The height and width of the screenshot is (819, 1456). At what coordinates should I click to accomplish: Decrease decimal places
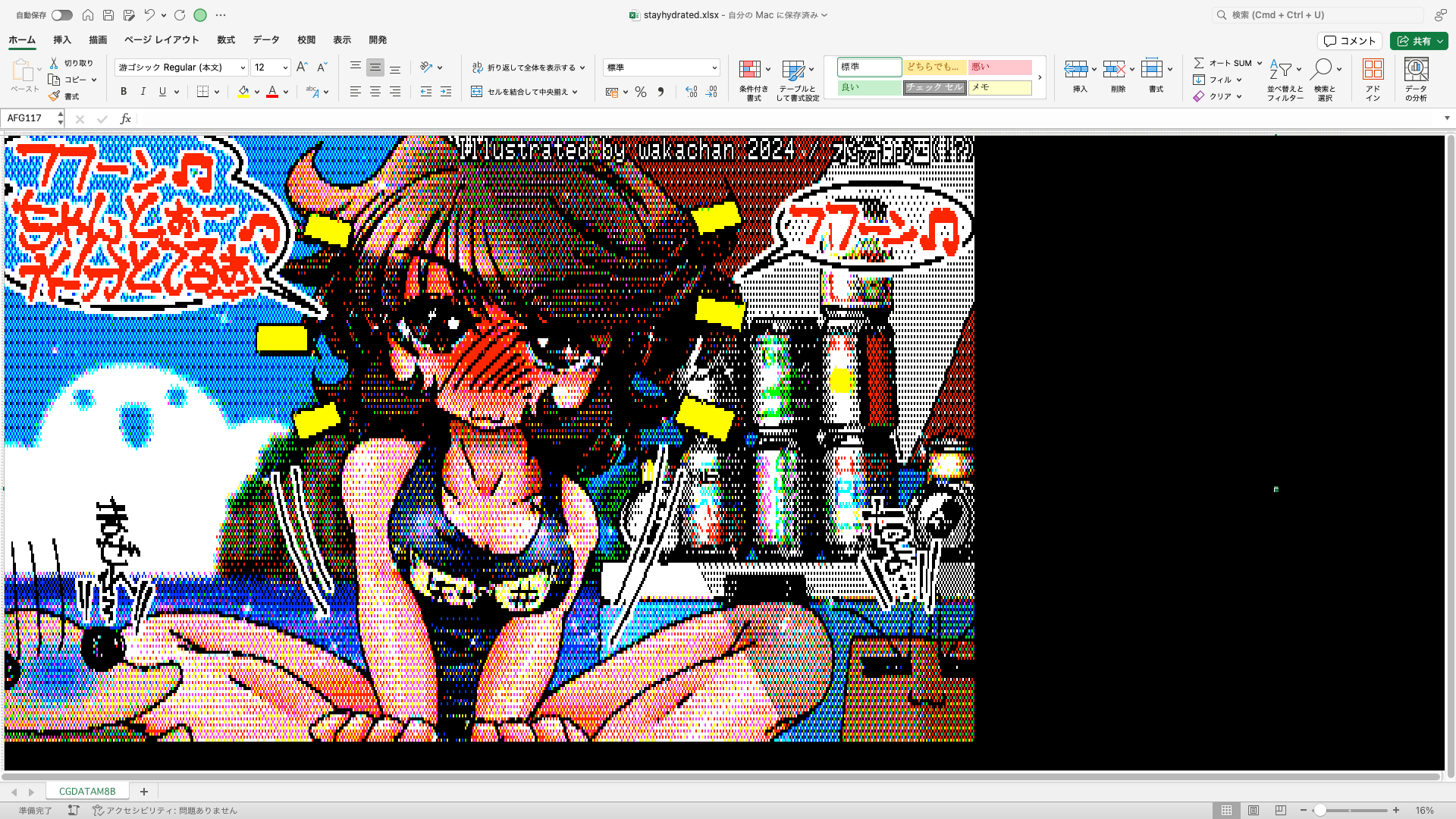711,92
